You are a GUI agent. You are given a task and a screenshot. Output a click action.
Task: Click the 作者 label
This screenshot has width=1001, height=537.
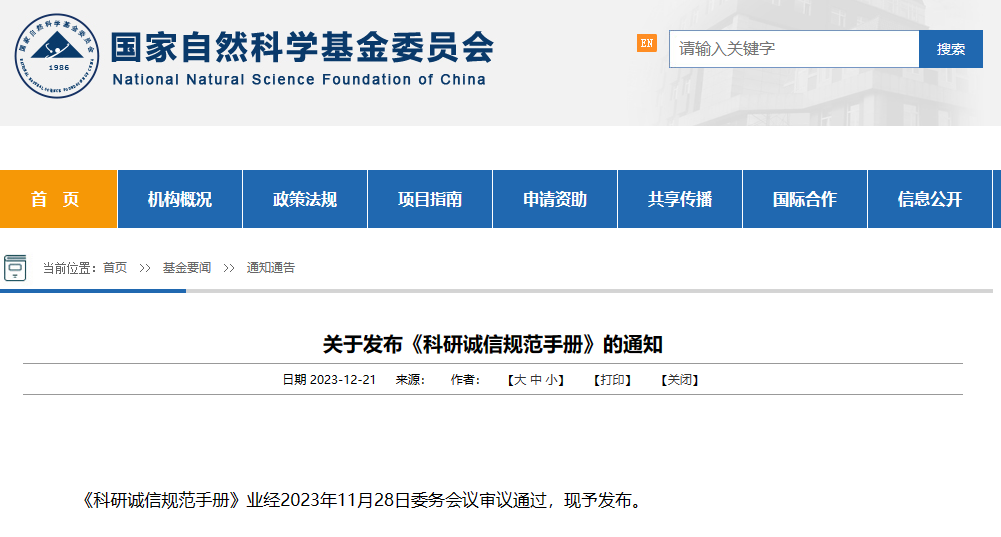(x=465, y=380)
